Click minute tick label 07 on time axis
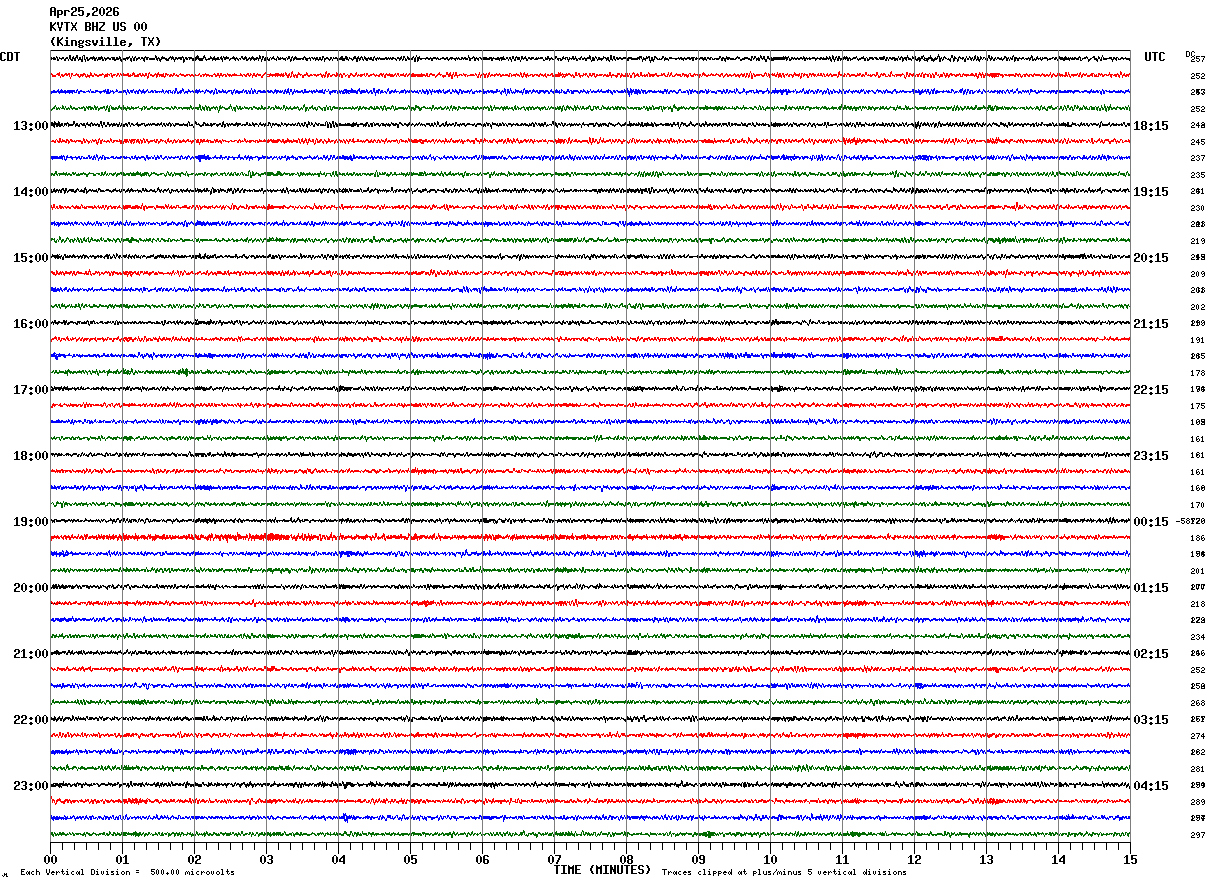This screenshot has height=886, width=1210. click(x=554, y=859)
